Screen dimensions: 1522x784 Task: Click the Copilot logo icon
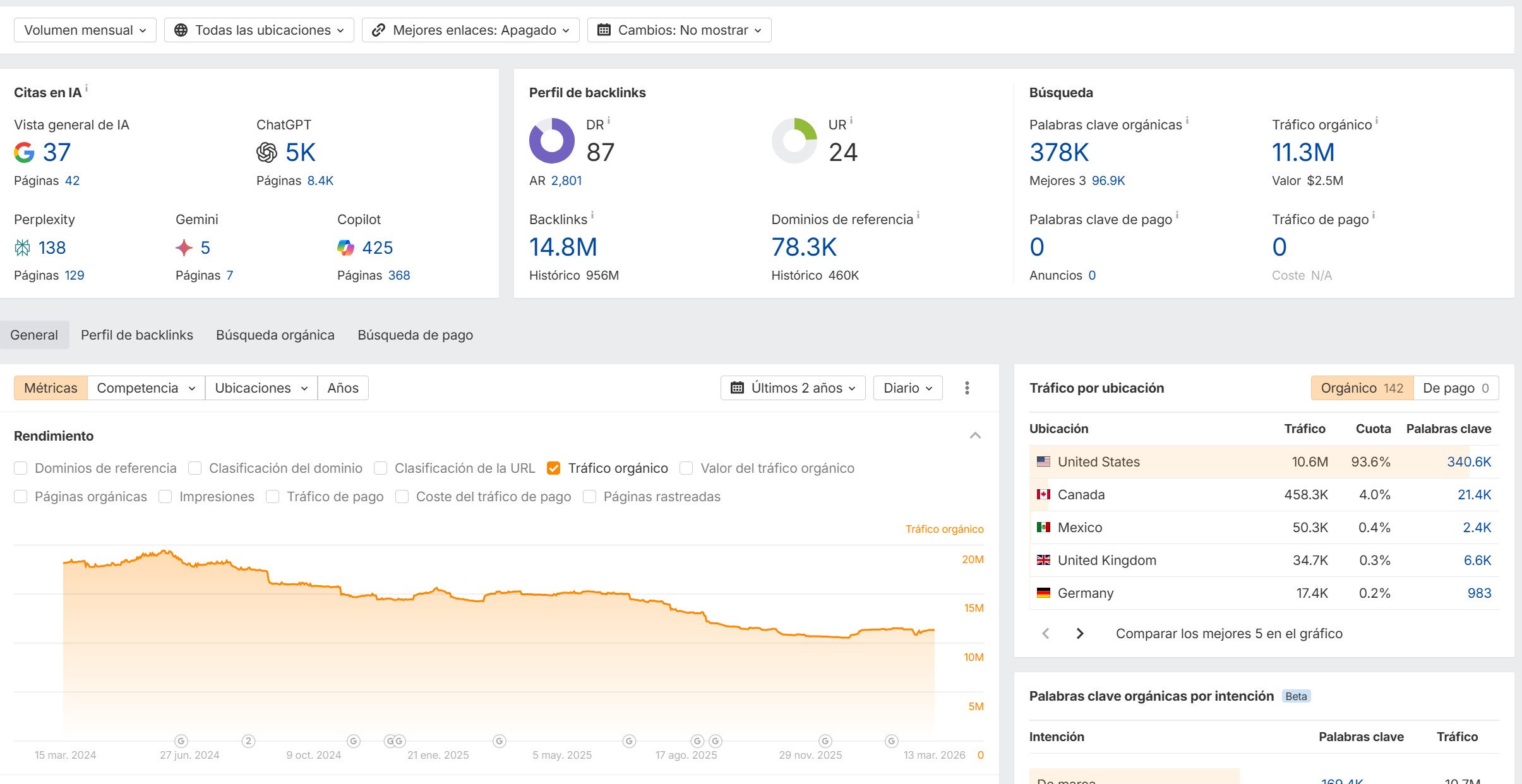click(x=345, y=247)
